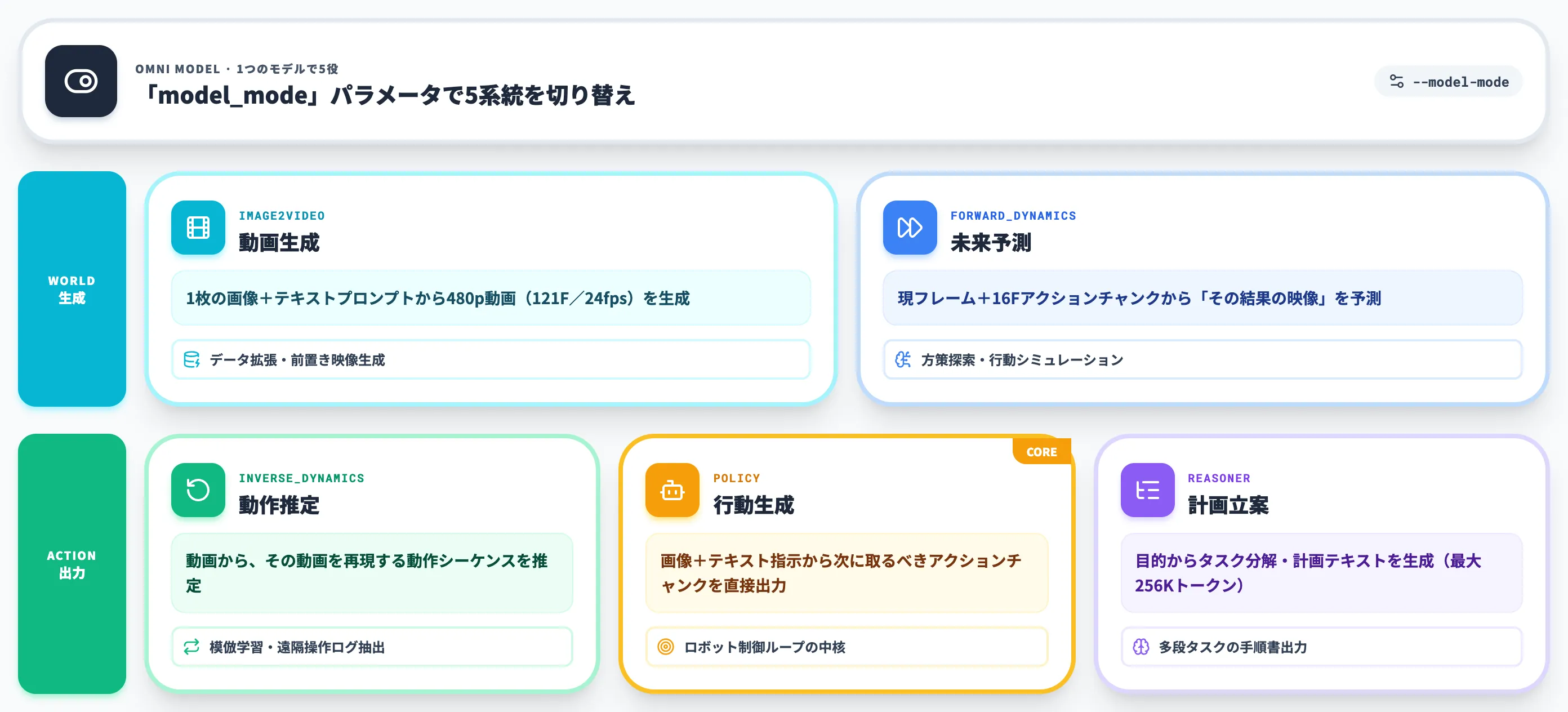Image resolution: width=1568 pixels, height=712 pixels.
Task: Click the purple list icon for REASONER
Action: [x=1147, y=490]
